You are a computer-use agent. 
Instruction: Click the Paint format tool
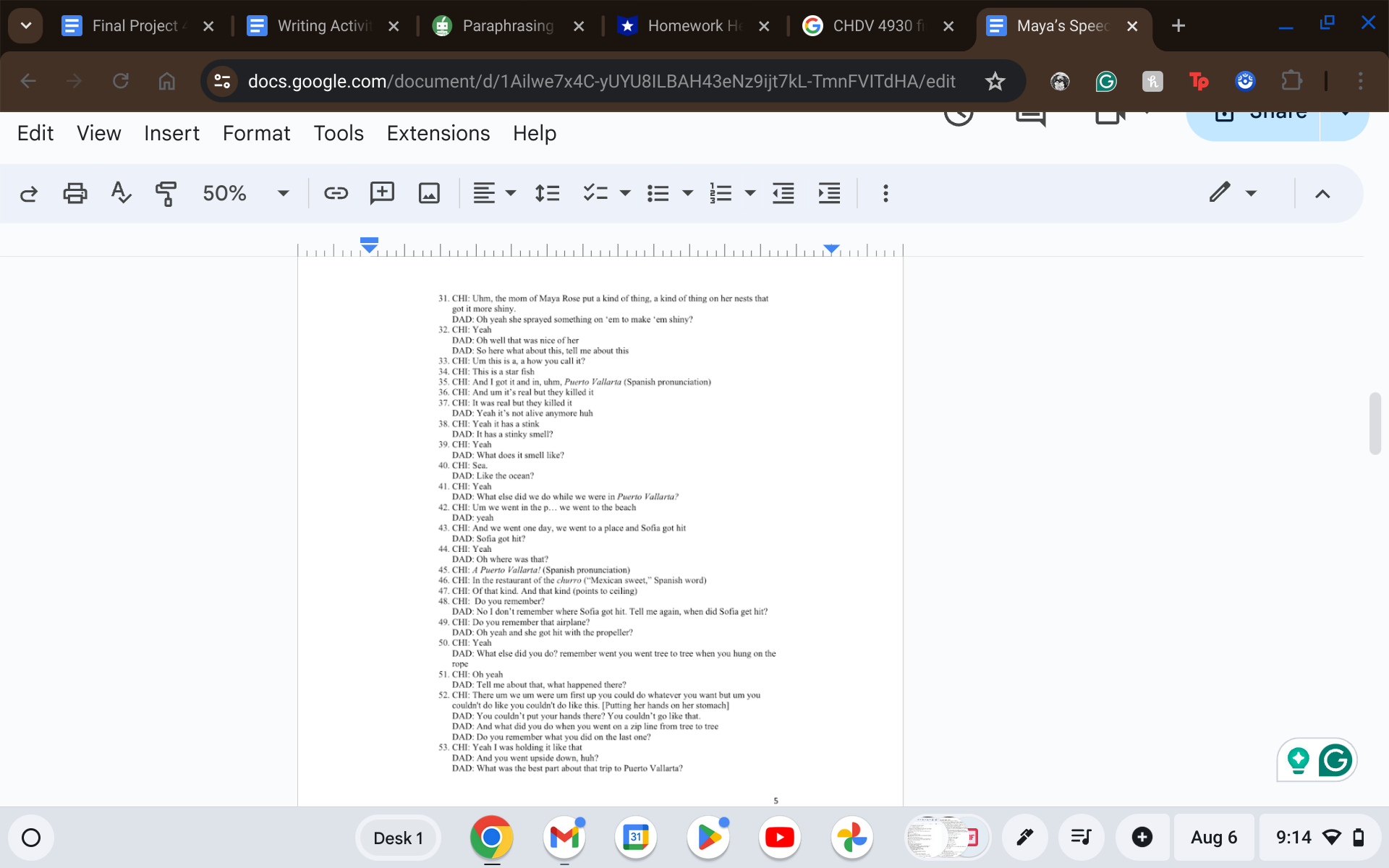click(165, 193)
